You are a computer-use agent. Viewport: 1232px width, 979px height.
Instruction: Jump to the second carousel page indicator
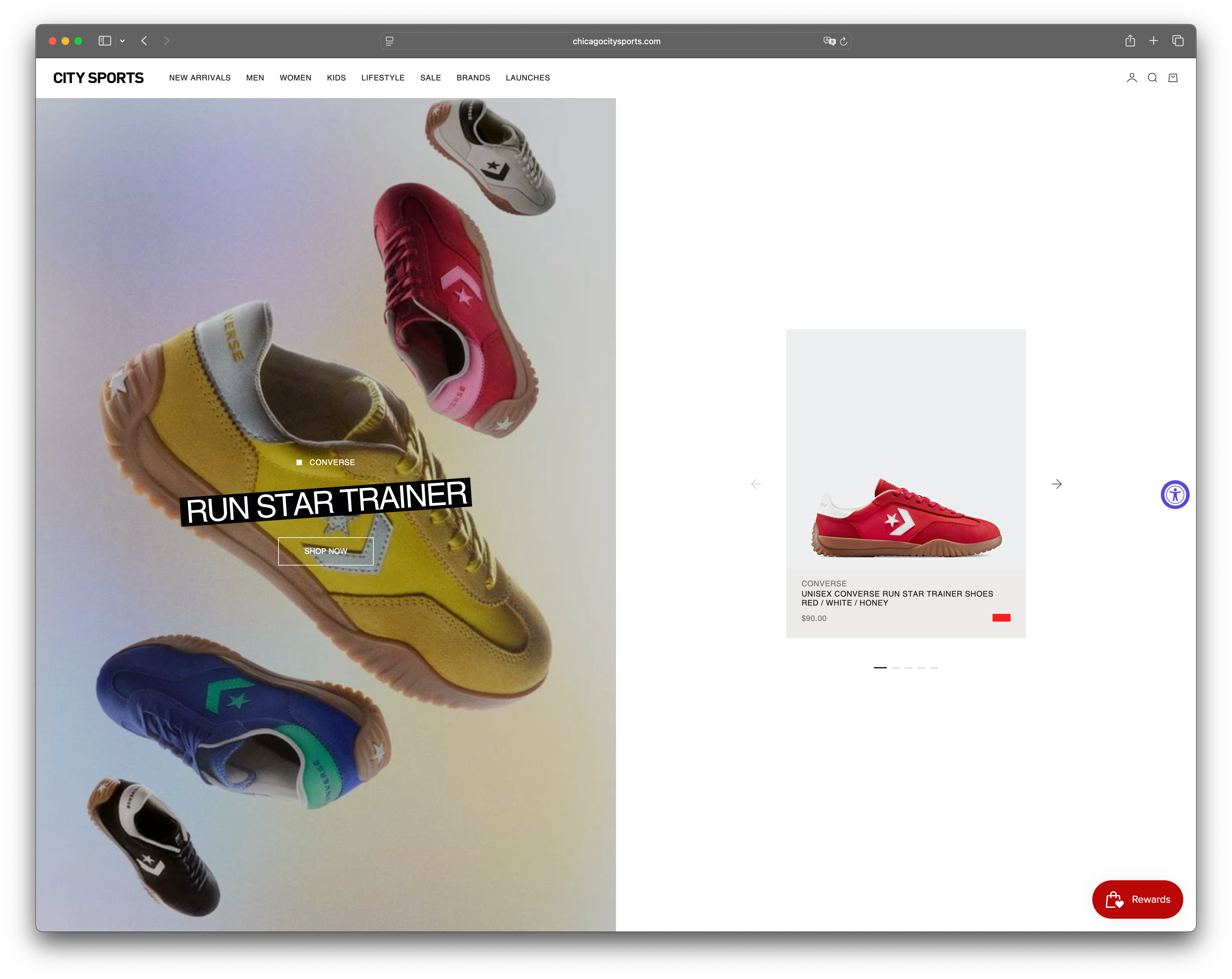point(895,667)
